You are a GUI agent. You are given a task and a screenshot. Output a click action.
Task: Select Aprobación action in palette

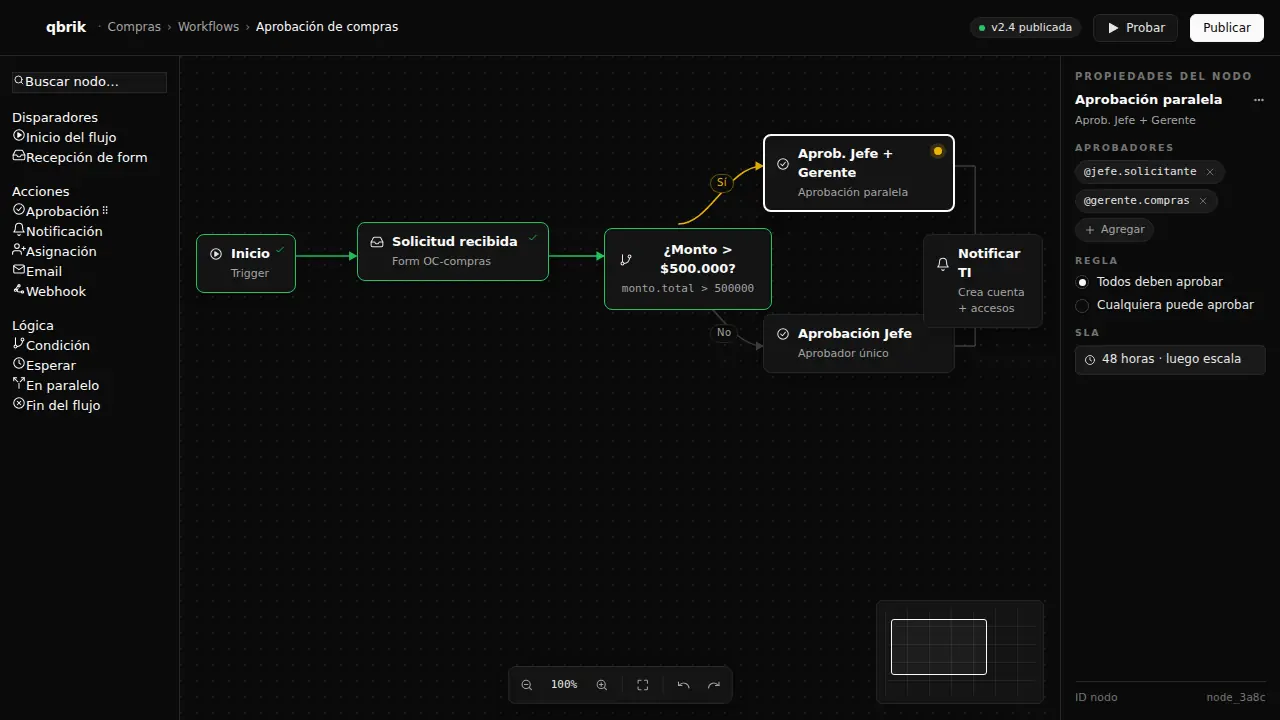click(56, 211)
